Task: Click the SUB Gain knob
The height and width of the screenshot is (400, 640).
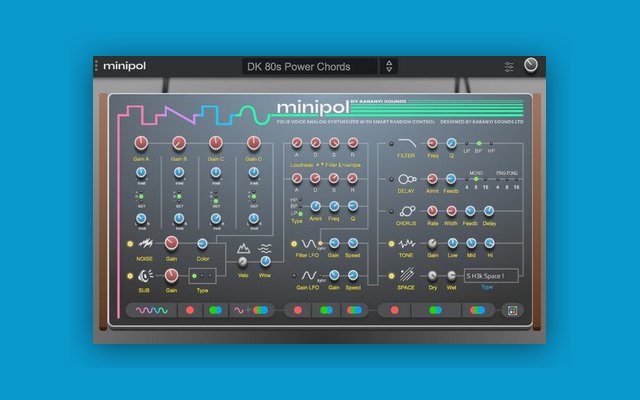Action: pos(171,276)
